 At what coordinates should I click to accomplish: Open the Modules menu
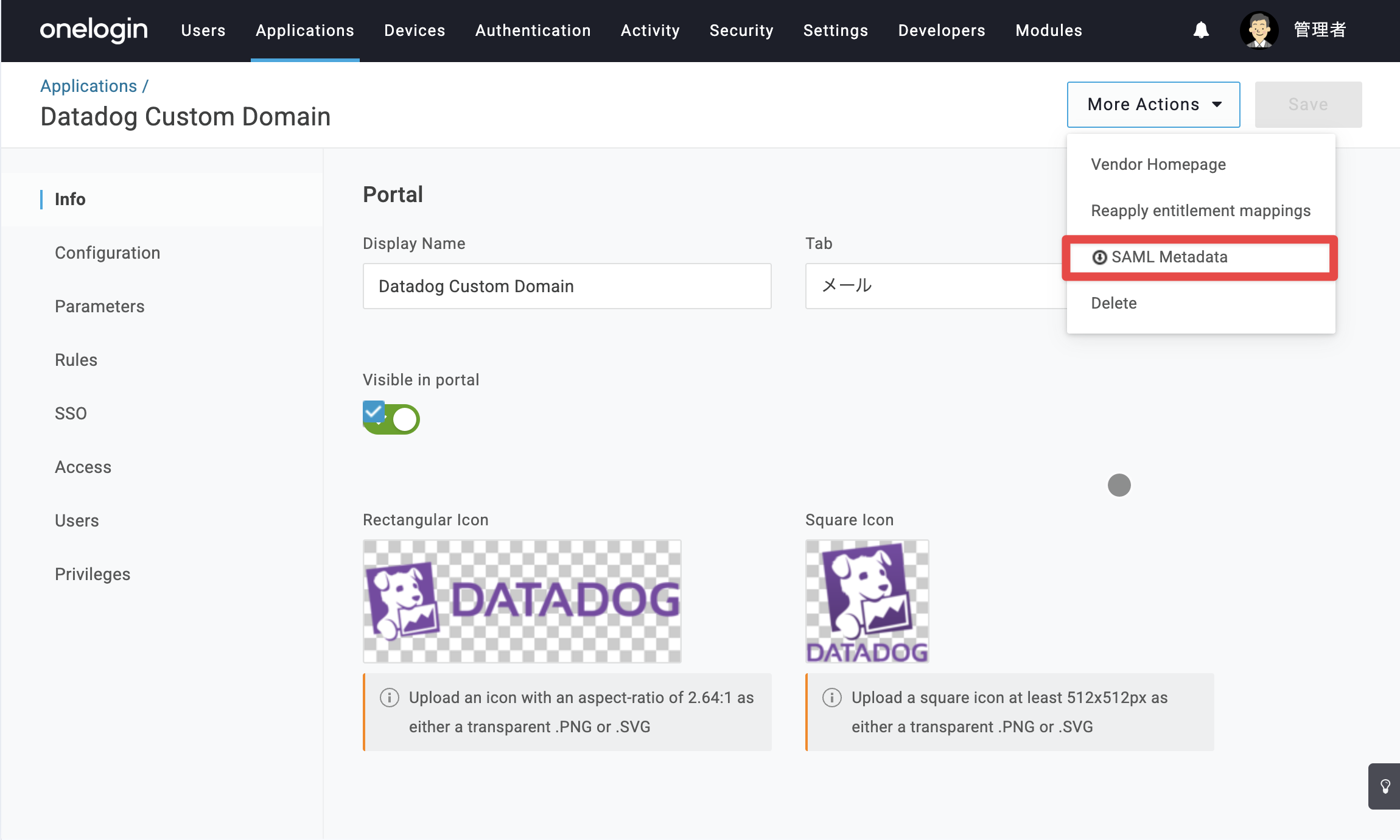click(x=1049, y=30)
